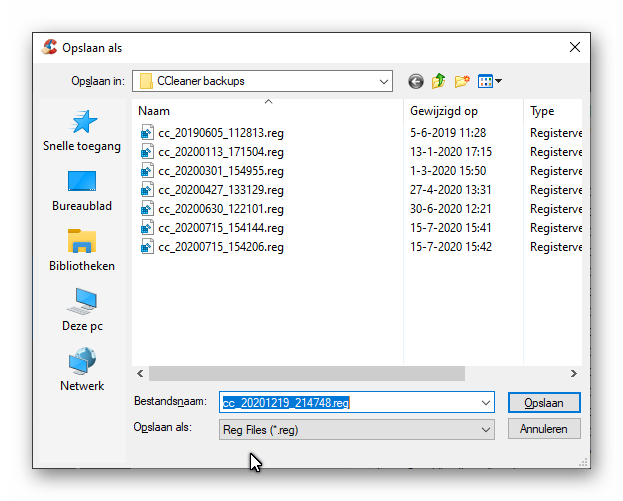This screenshot has width=623, height=501.
Task: Sort by the Type column header
Action: point(553,111)
